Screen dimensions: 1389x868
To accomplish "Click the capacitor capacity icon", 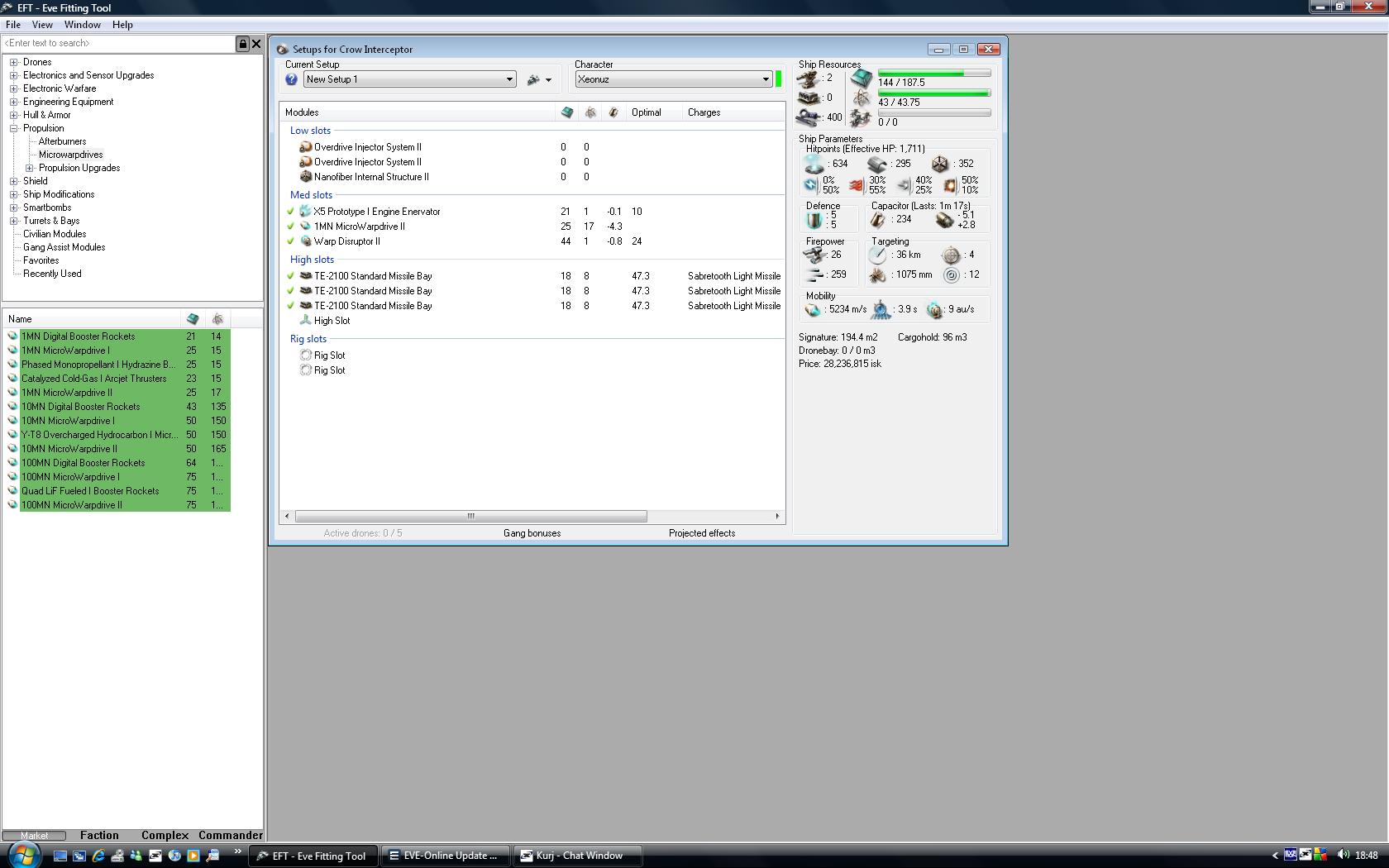I will [x=877, y=220].
